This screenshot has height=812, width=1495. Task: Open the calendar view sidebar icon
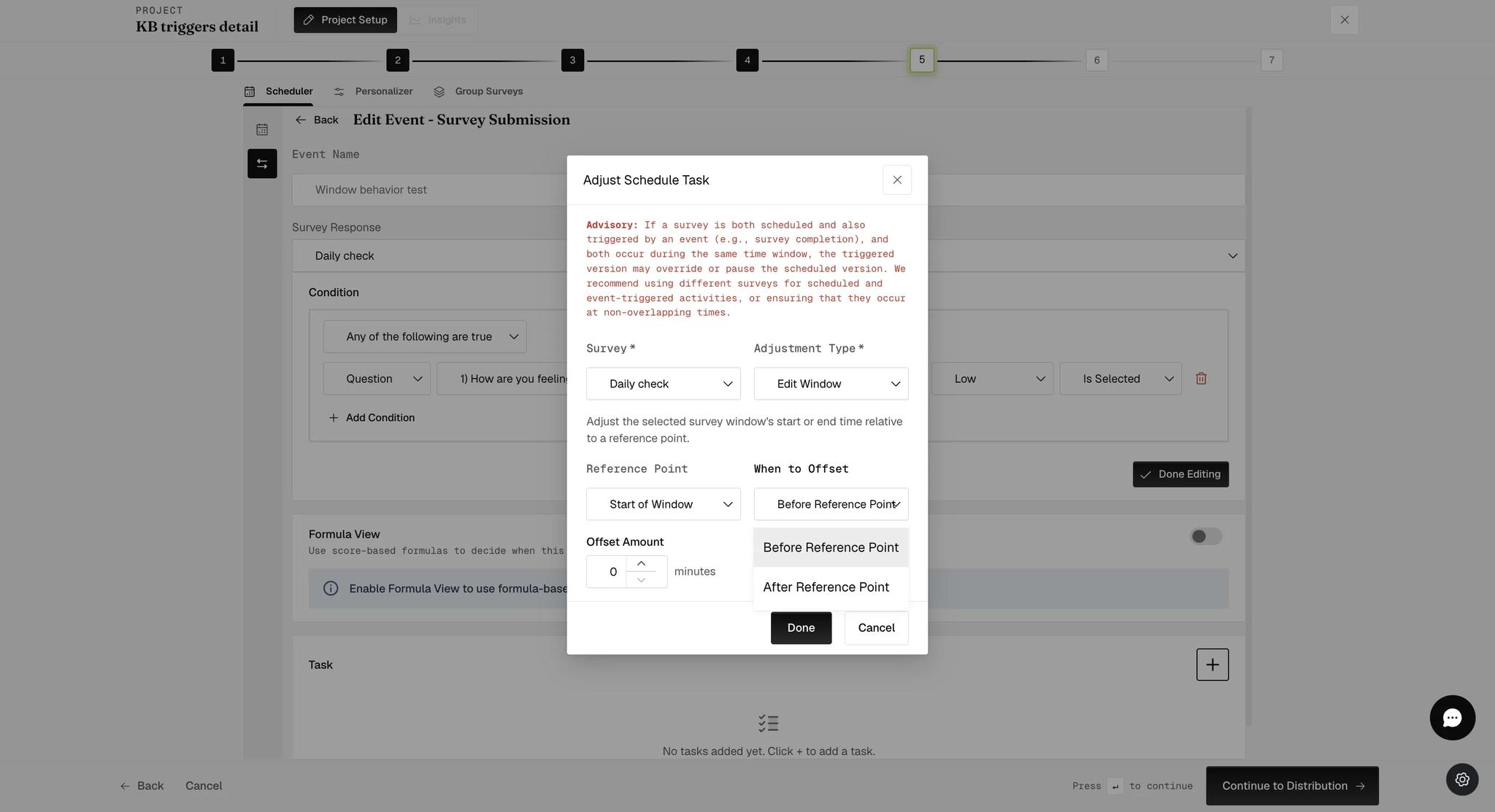pos(262,129)
